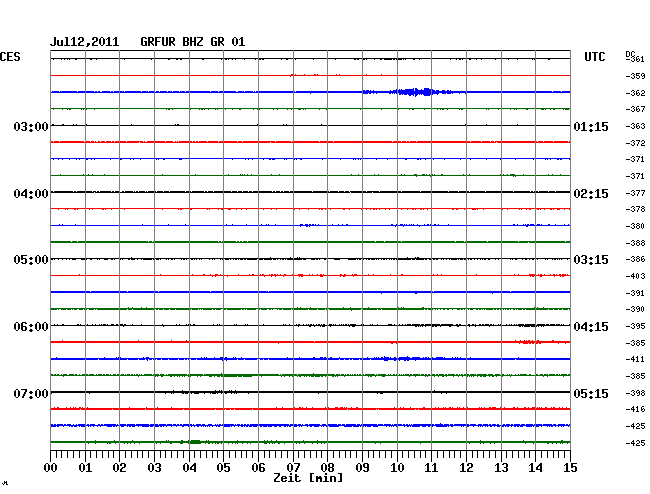The width and height of the screenshot is (650, 494).
Task: Select the 07:00 local time label
Action: pos(31,393)
